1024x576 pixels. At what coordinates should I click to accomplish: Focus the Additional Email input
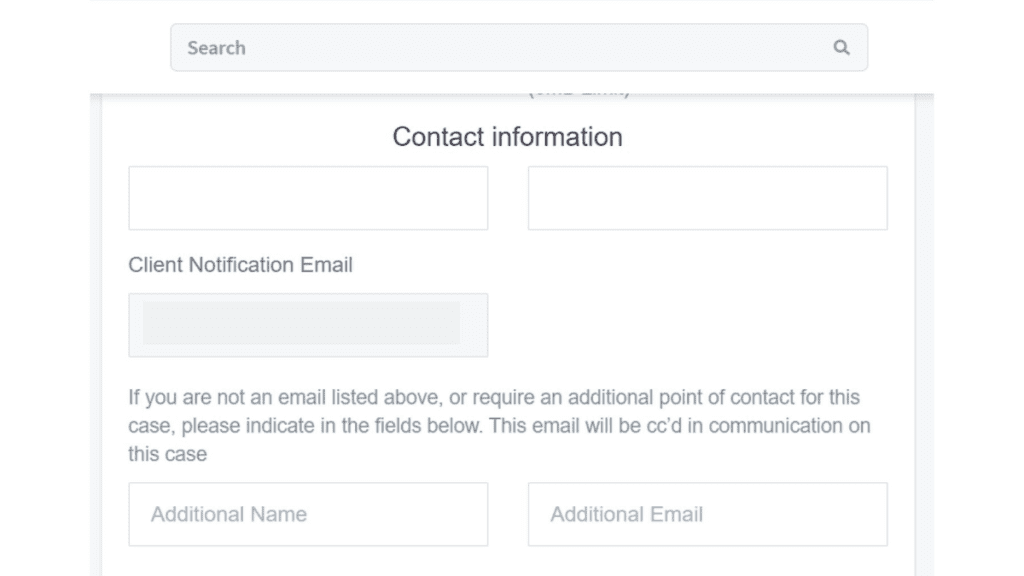(x=707, y=514)
